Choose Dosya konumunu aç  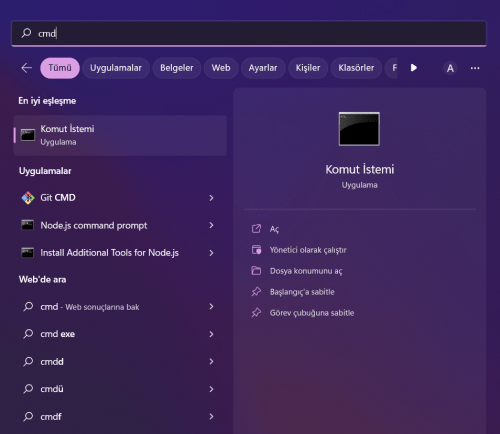306,271
